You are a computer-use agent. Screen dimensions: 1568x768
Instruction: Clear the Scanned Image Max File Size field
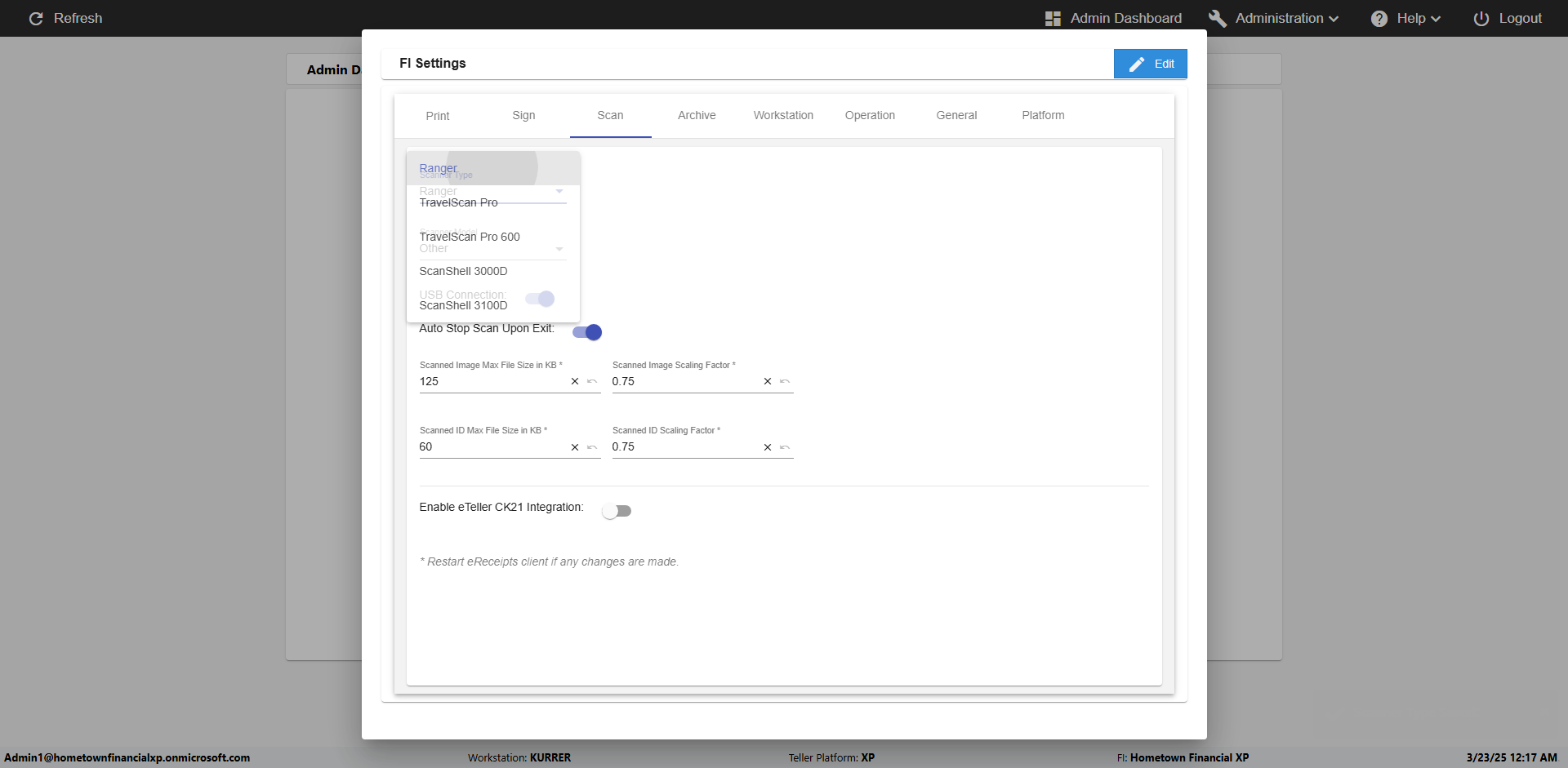(x=575, y=381)
